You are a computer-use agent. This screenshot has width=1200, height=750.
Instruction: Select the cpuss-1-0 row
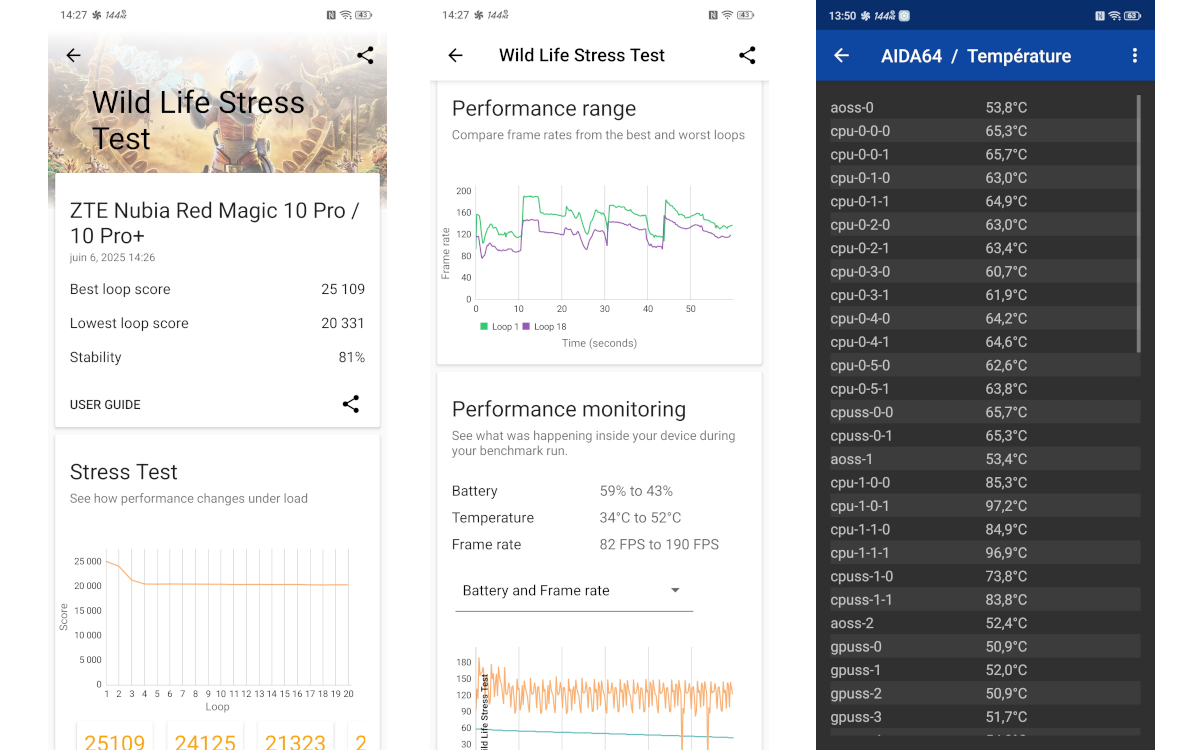click(983, 576)
